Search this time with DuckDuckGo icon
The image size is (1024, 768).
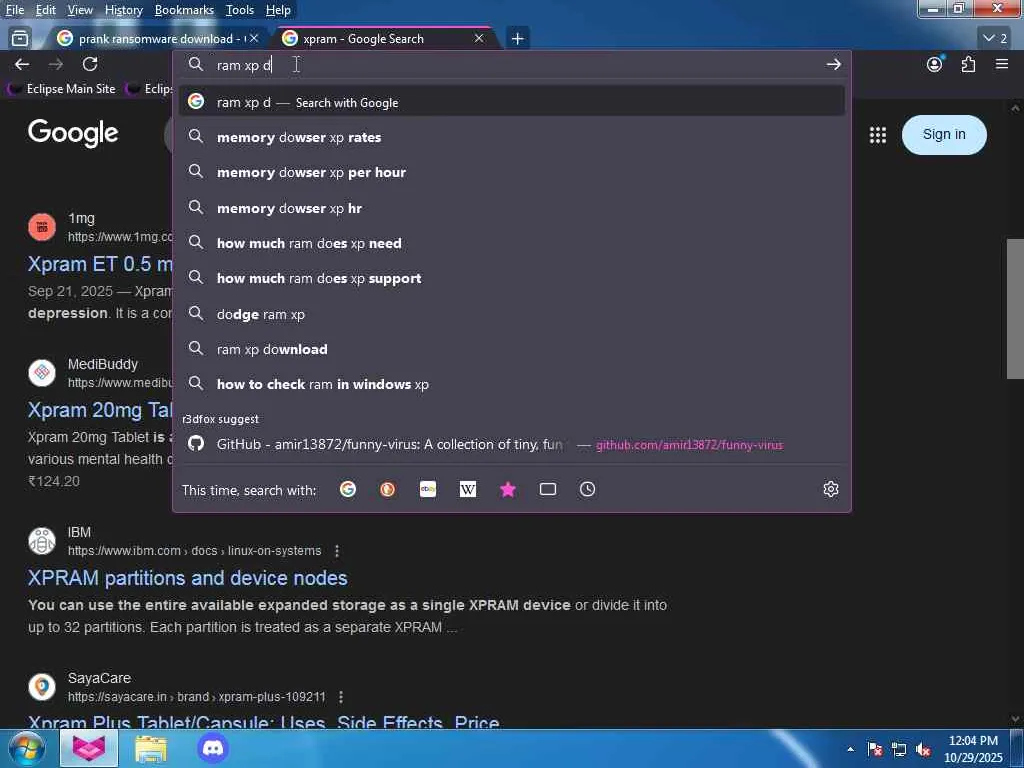pos(387,489)
